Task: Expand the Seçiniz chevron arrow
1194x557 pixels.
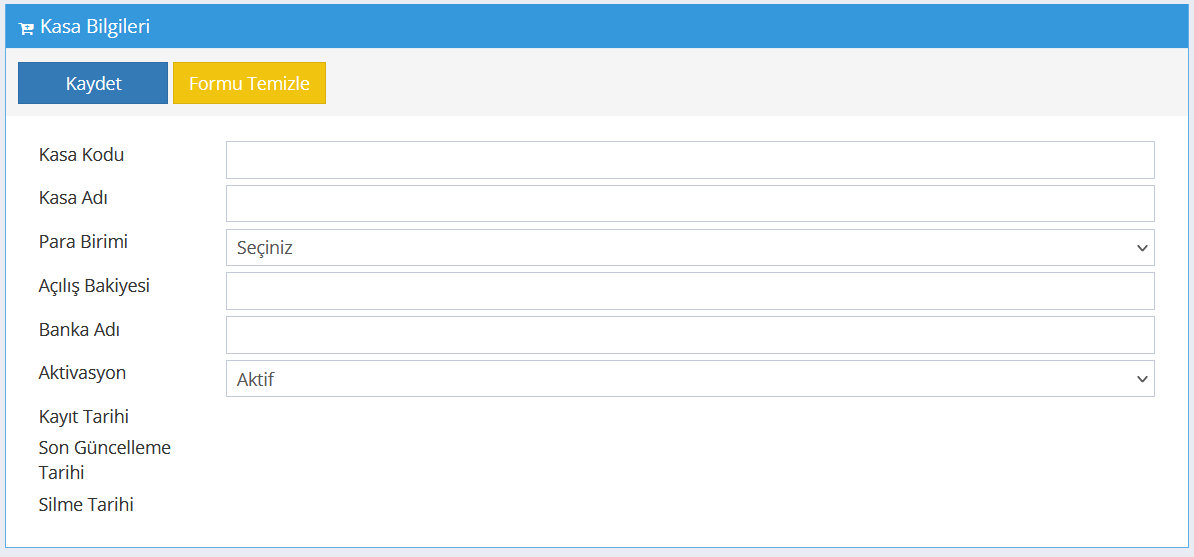Action: pos(1141,248)
